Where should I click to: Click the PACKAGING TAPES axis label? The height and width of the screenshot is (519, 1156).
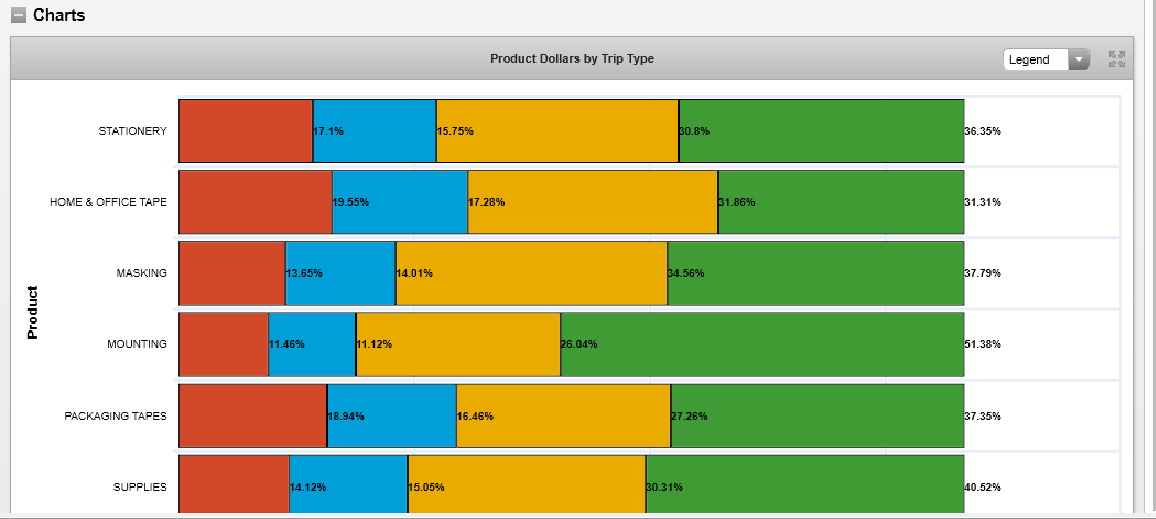click(x=115, y=416)
